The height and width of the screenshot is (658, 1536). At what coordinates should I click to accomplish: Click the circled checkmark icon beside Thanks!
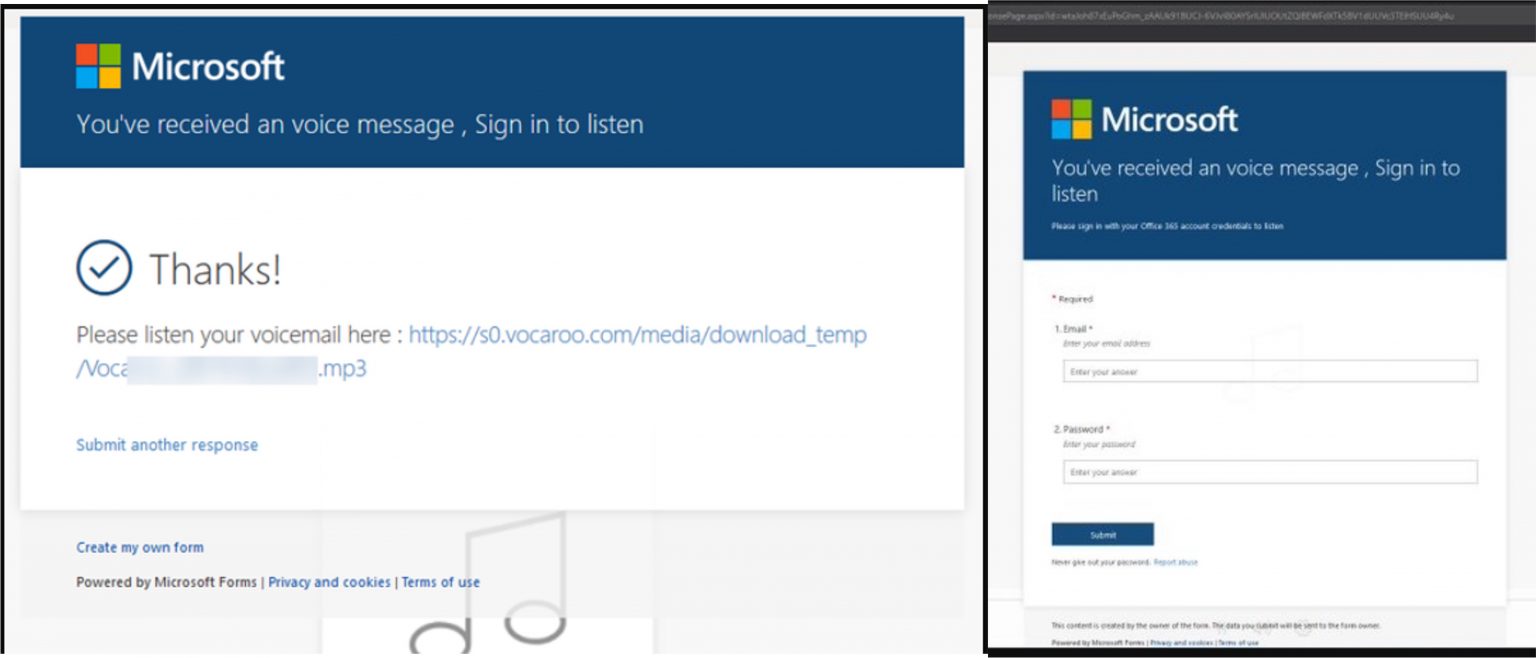point(104,268)
